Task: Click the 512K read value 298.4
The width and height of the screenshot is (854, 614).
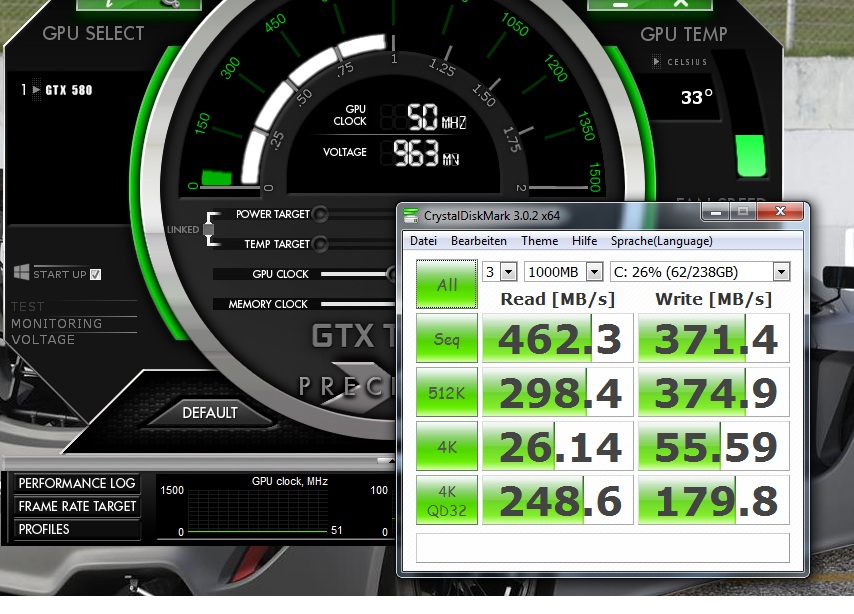Action: pos(558,392)
